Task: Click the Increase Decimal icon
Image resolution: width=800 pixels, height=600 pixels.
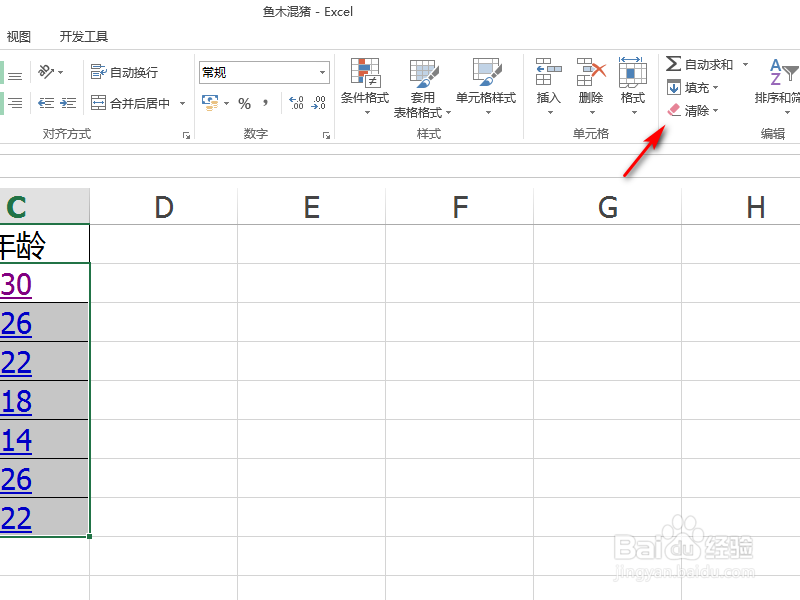Action: (x=296, y=101)
